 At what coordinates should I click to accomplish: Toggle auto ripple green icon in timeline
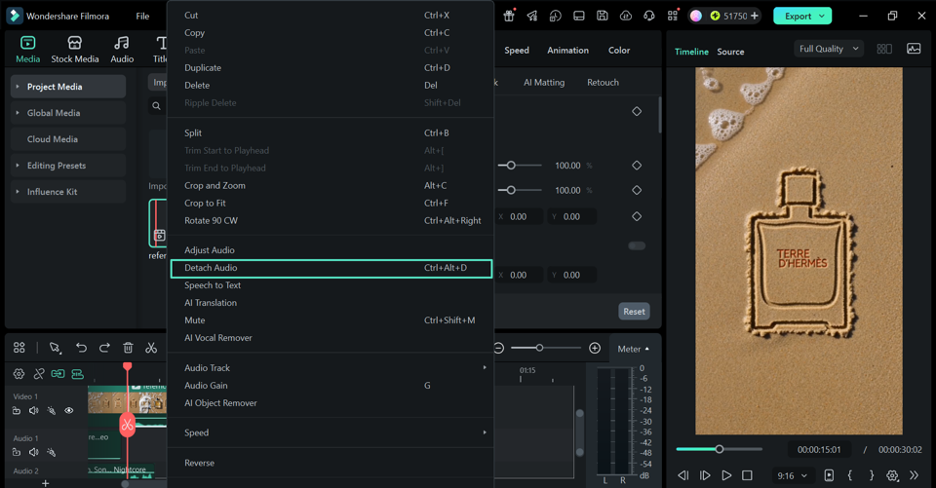[x=58, y=374]
